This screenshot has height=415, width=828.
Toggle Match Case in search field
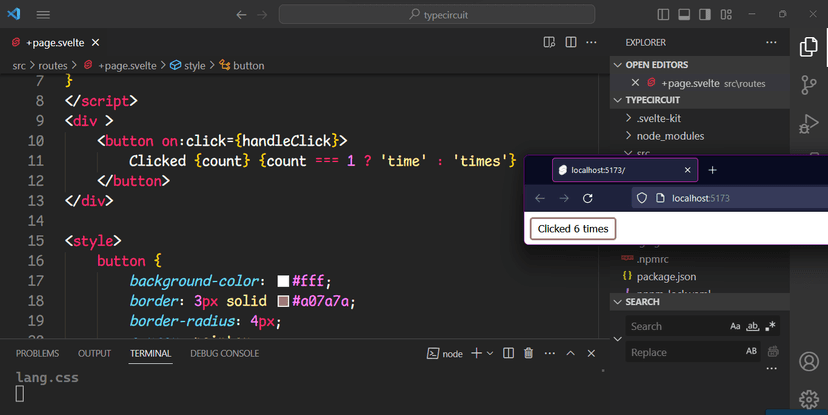pyautogui.click(x=736, y=326)
